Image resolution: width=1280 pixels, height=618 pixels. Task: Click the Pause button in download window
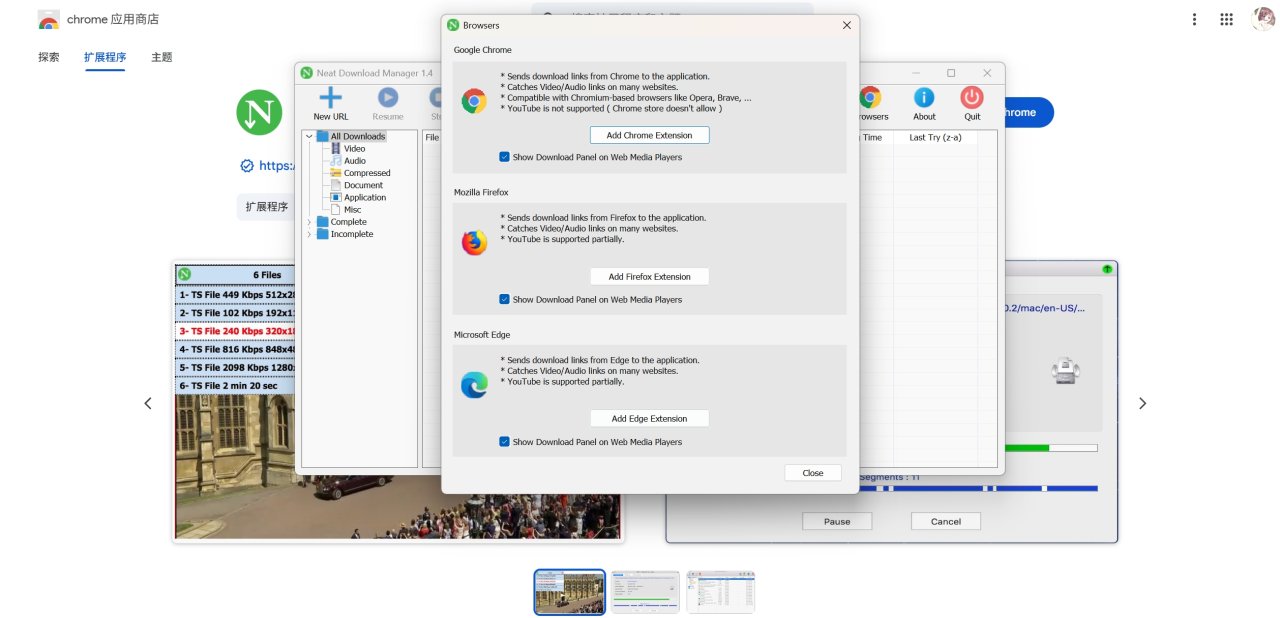coord(837,521)
